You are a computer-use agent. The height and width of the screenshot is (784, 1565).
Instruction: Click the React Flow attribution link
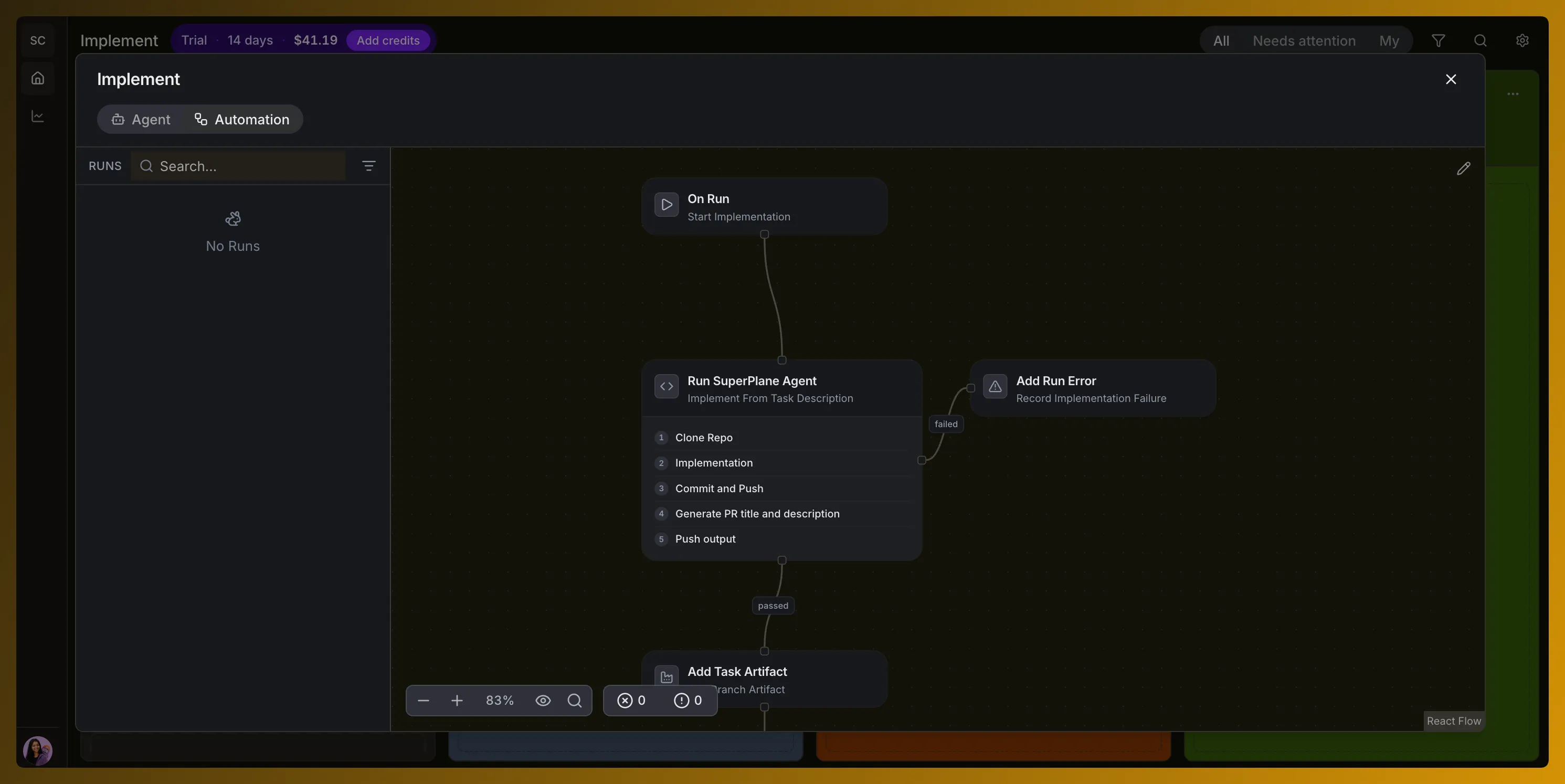point(1454,721)
